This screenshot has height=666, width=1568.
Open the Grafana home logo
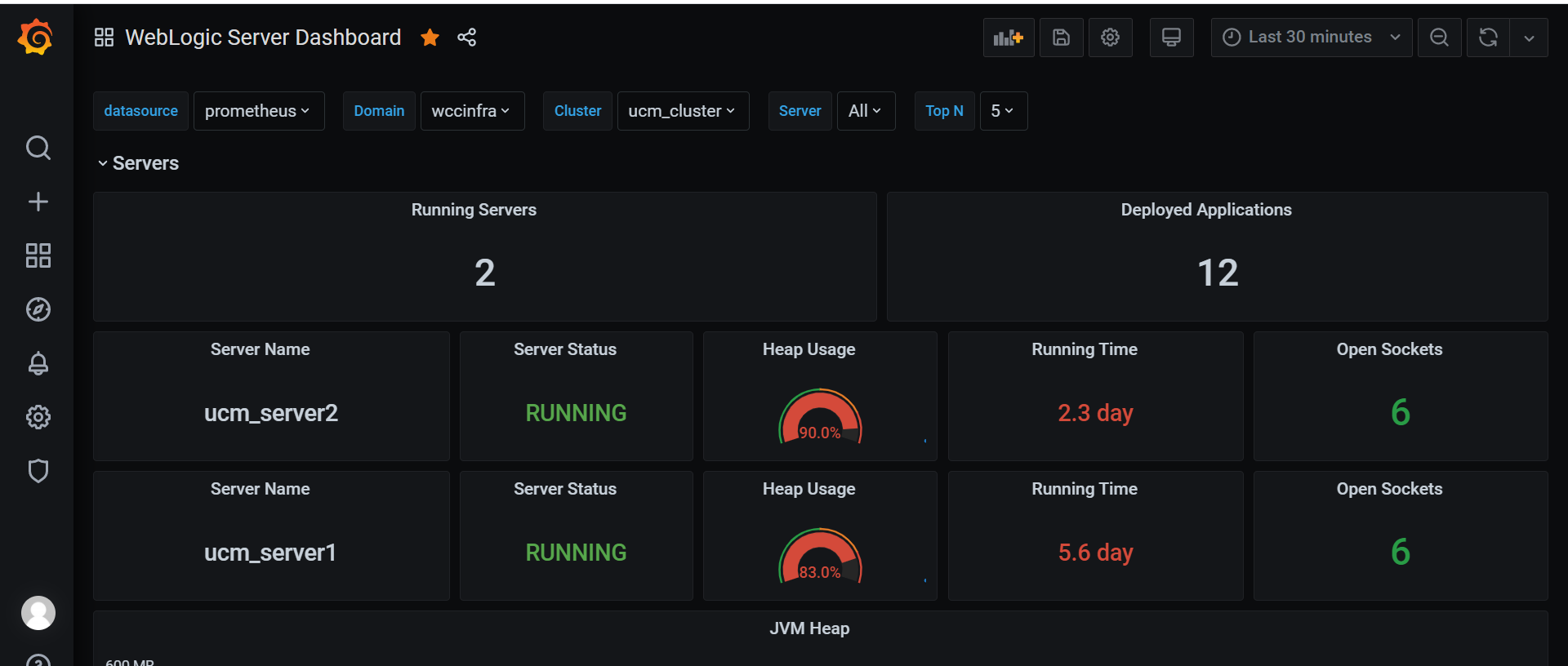pos(36,38)
